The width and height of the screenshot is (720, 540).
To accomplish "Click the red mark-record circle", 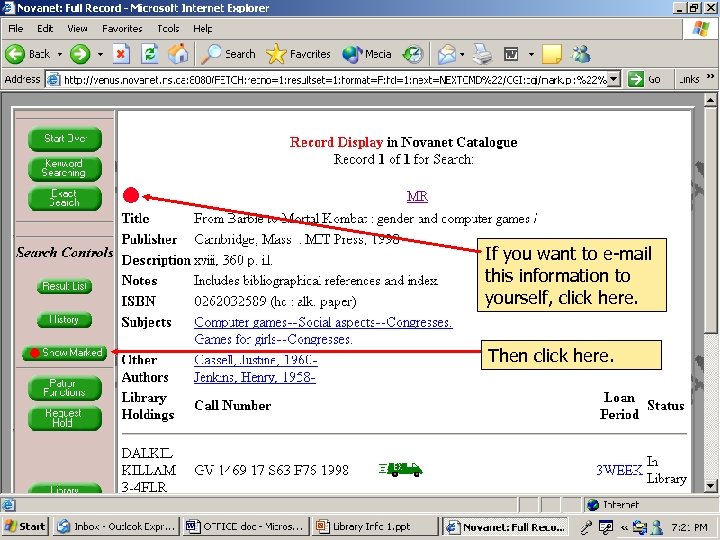I will coord(131,195).
